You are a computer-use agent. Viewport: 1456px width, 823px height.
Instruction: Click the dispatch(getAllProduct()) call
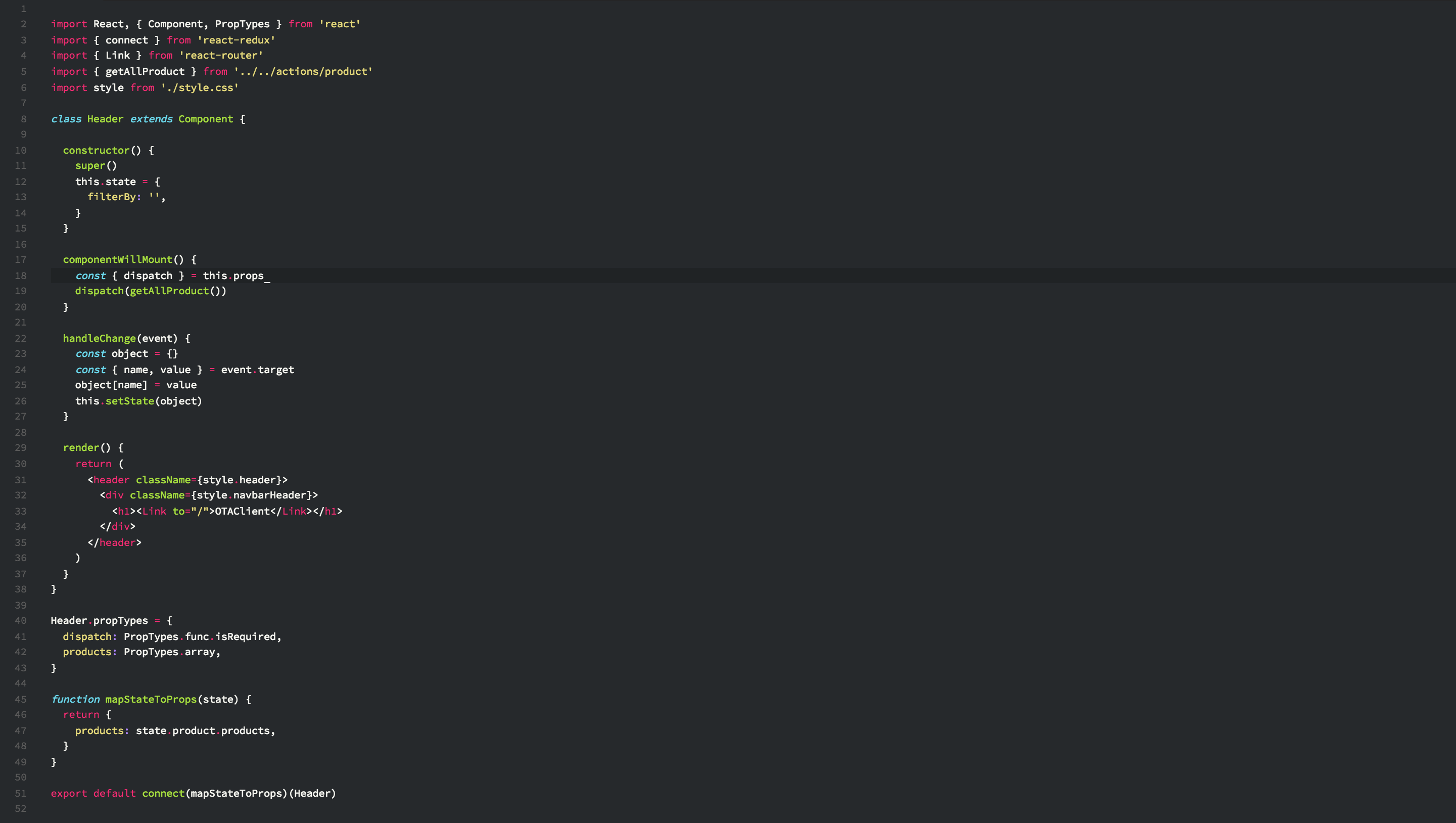point(150,291)
